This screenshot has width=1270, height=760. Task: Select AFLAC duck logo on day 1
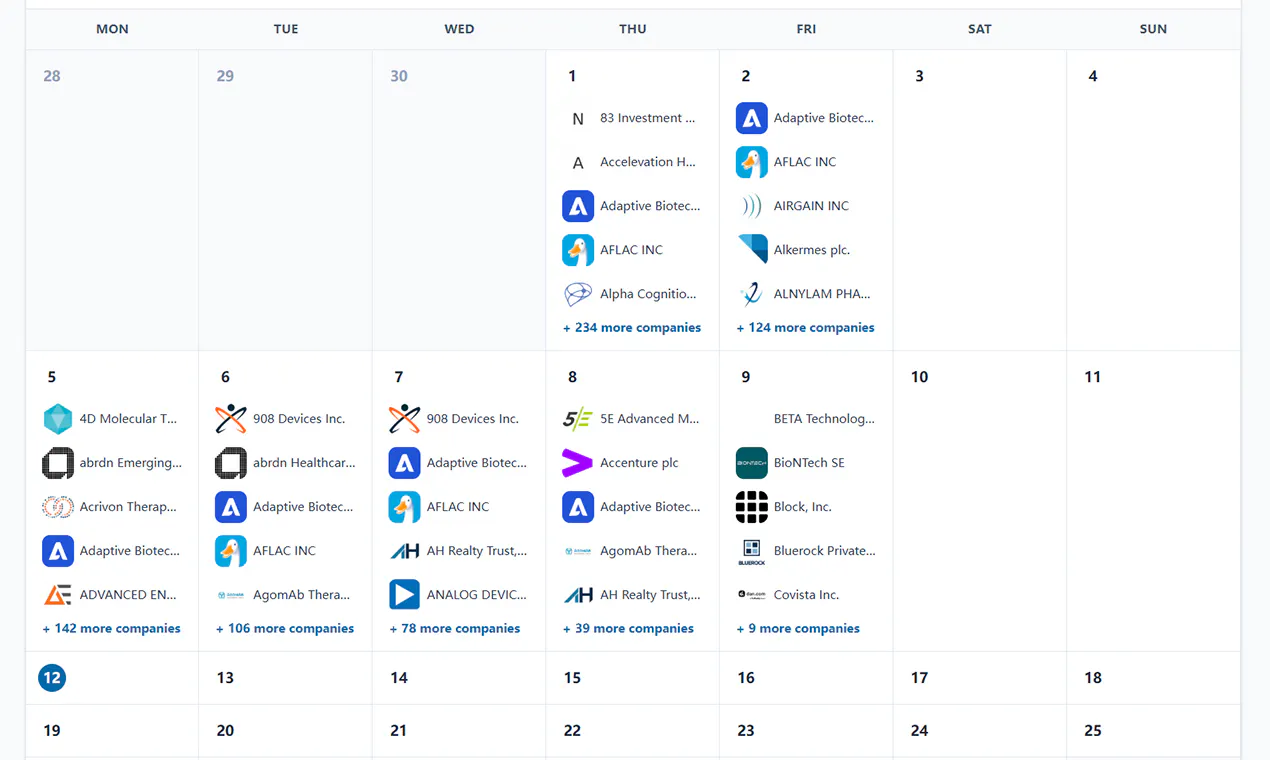[x=578, y=250]
